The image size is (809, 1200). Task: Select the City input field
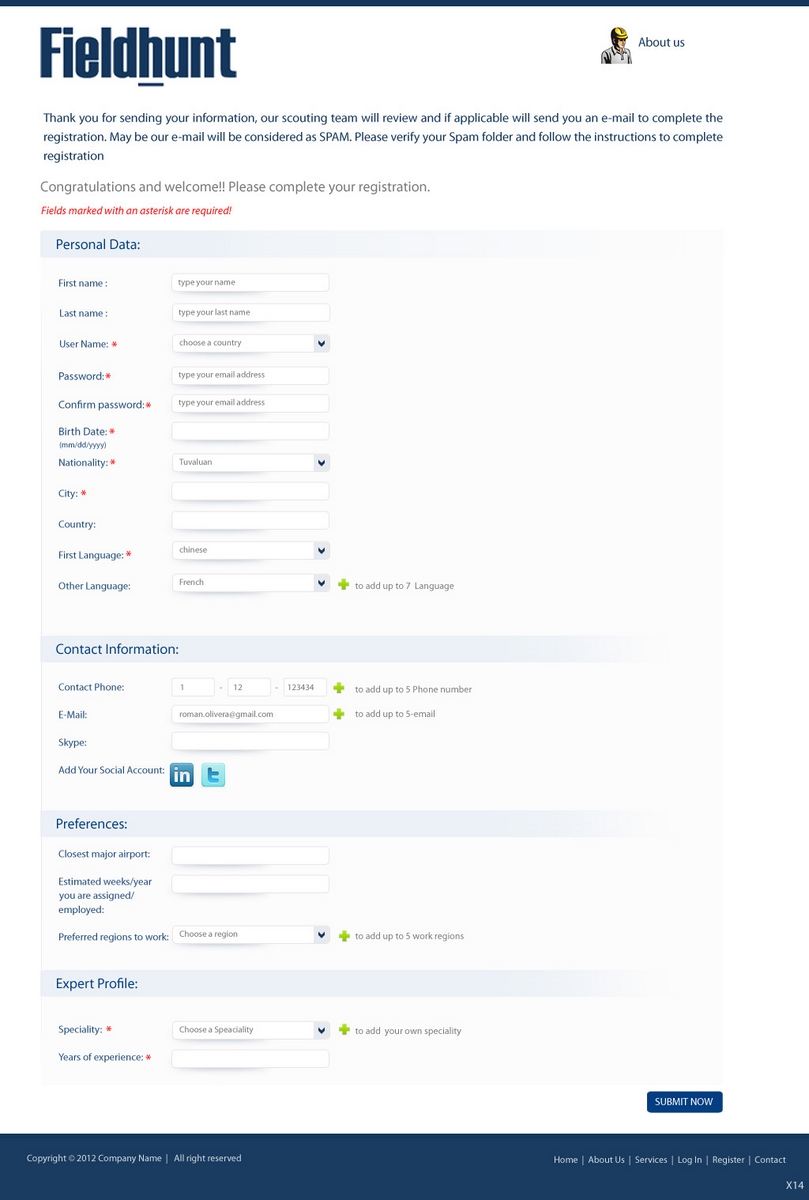click(x=250, y=492)
